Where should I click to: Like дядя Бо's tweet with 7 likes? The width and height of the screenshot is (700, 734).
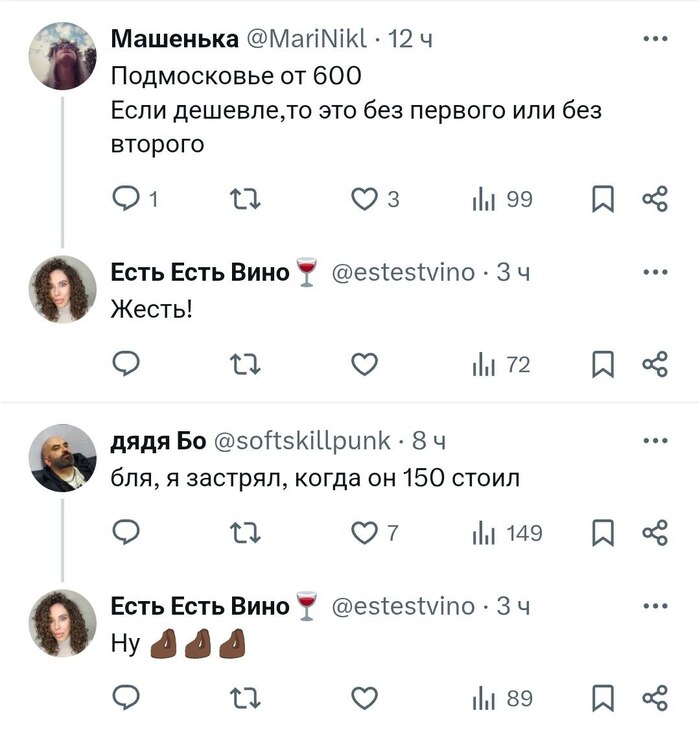pos(365,532)
